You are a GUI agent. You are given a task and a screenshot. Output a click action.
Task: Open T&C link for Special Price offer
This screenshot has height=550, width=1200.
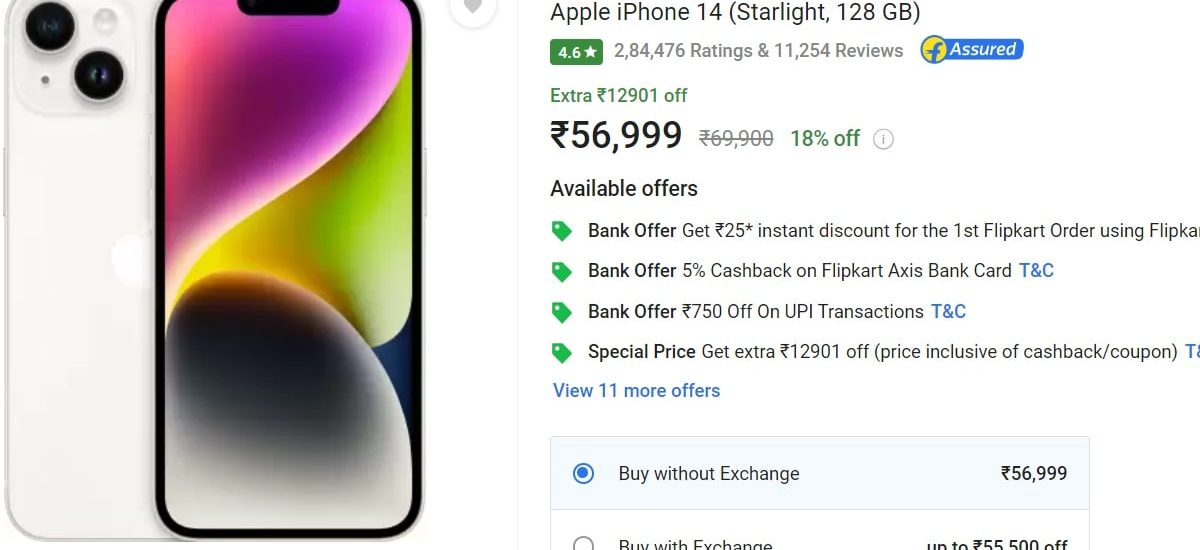click(1192, 352)
